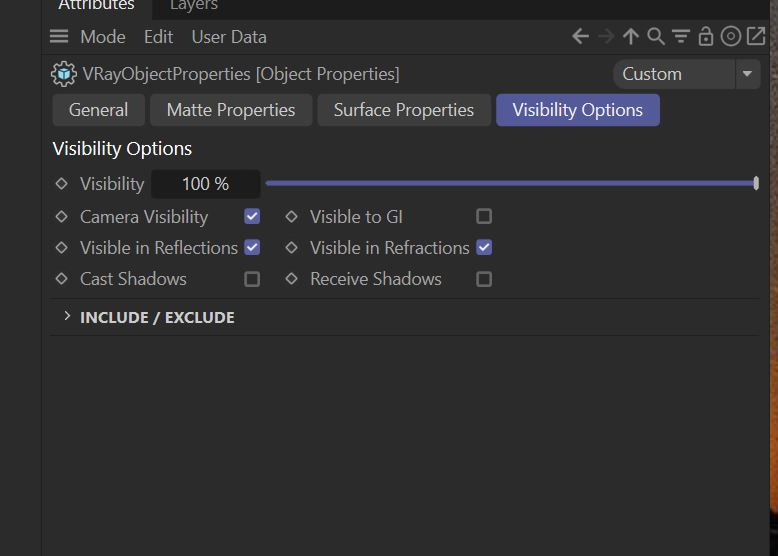The width and height of the screenshot is (778, 556).
Task: Click the VRayObjectProperties tag gear icon
Action: pos(64,74)
